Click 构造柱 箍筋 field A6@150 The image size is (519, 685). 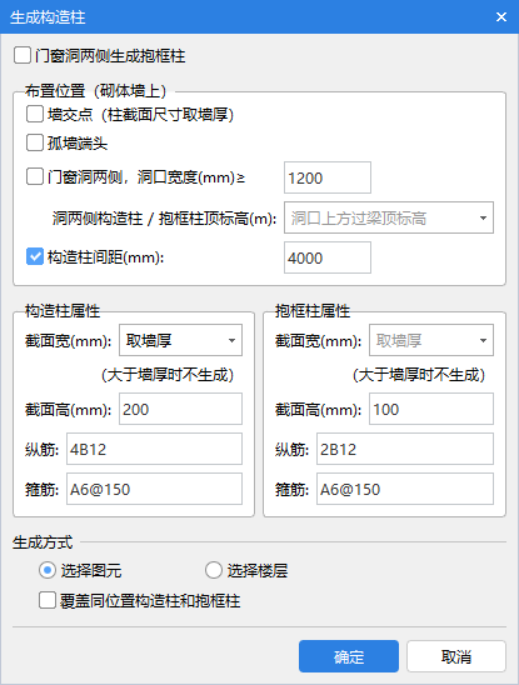click(x=154, y=489)
